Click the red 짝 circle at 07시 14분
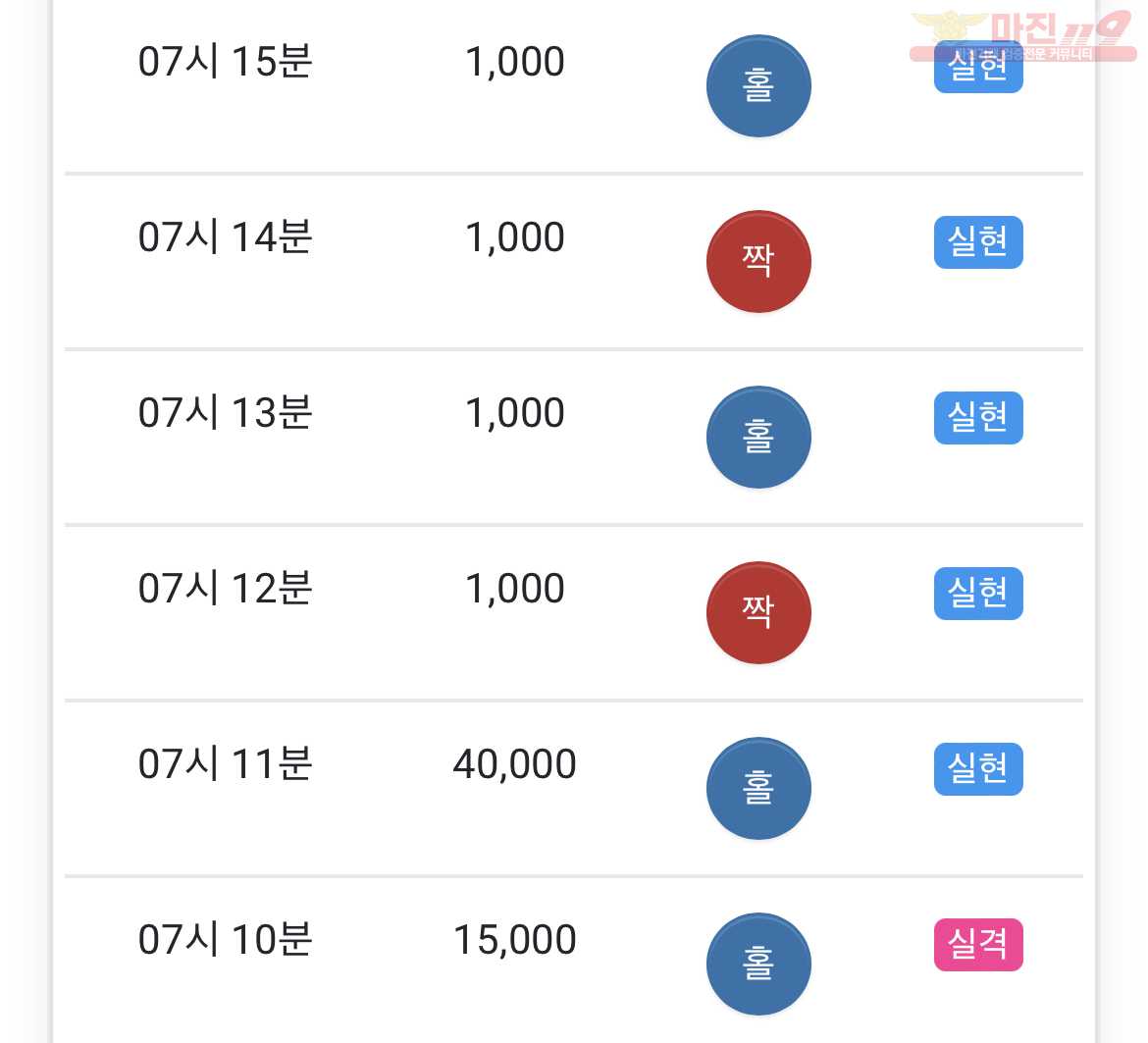Viewport: 1148px width, 1043px height. tap(758, 261)
